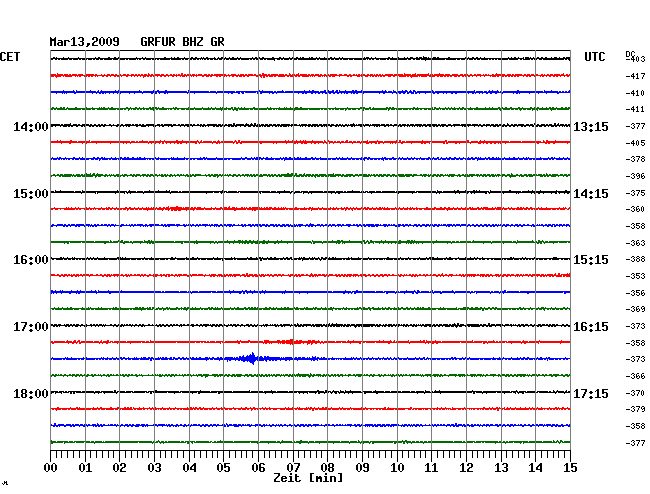Select the DC offset value -363
650x494 pixels.
[x=635, y=242]
